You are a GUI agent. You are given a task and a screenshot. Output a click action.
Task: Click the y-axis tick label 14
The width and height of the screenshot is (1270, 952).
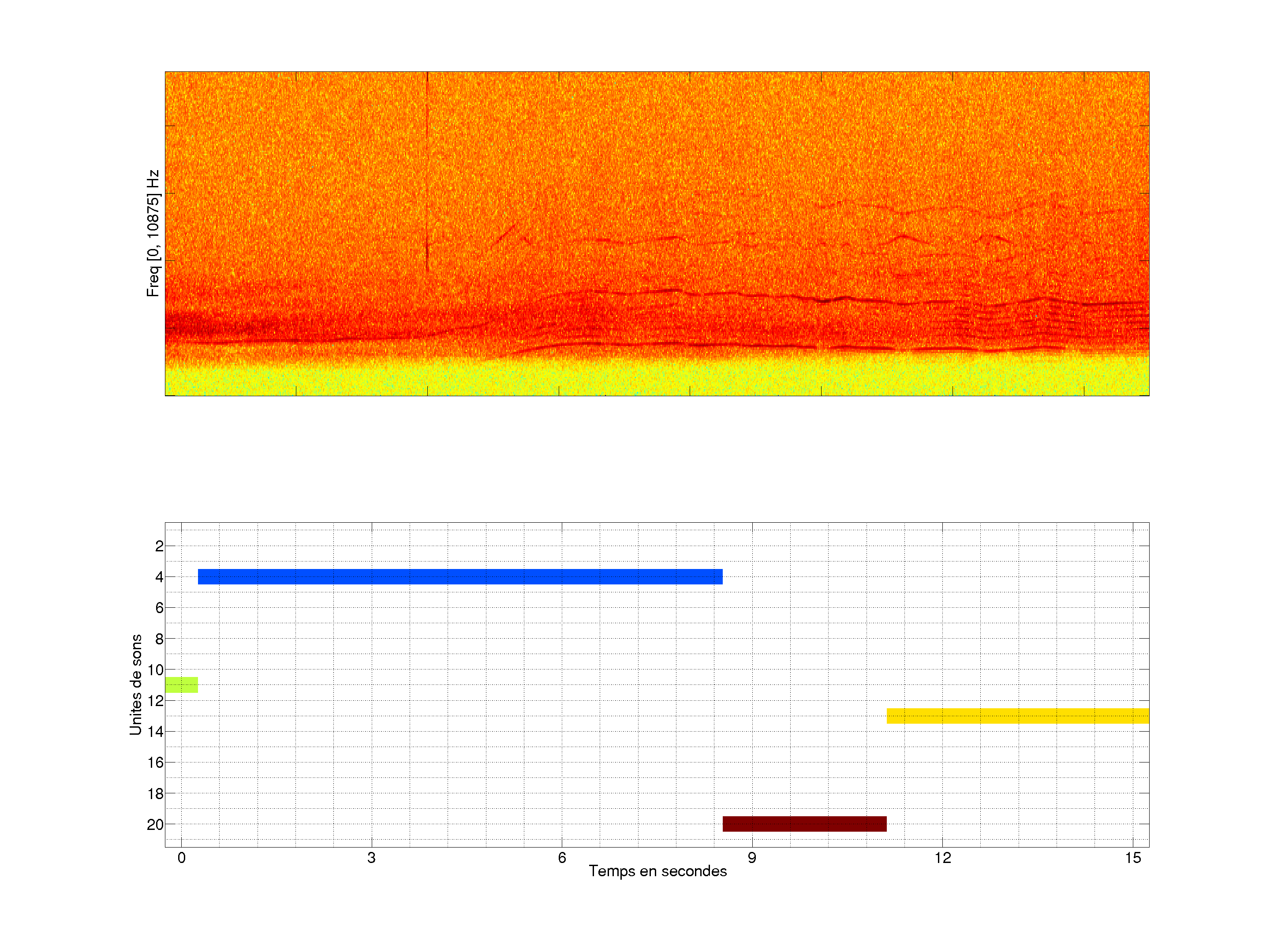[x=155, y=732]
